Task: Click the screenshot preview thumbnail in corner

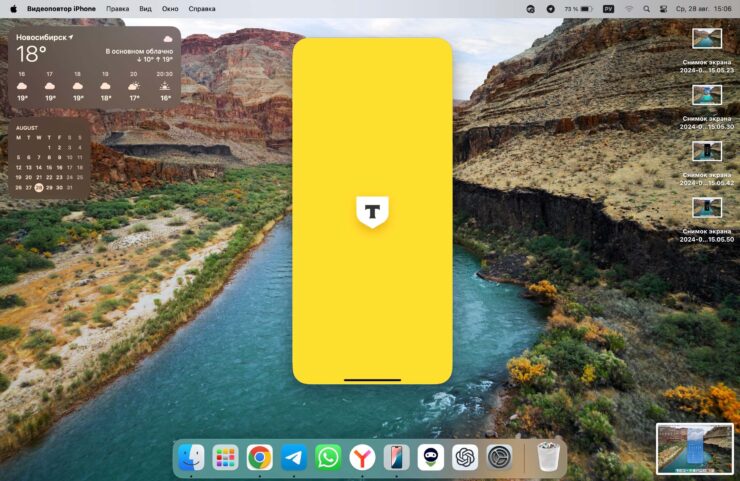Action: point(694,448)
